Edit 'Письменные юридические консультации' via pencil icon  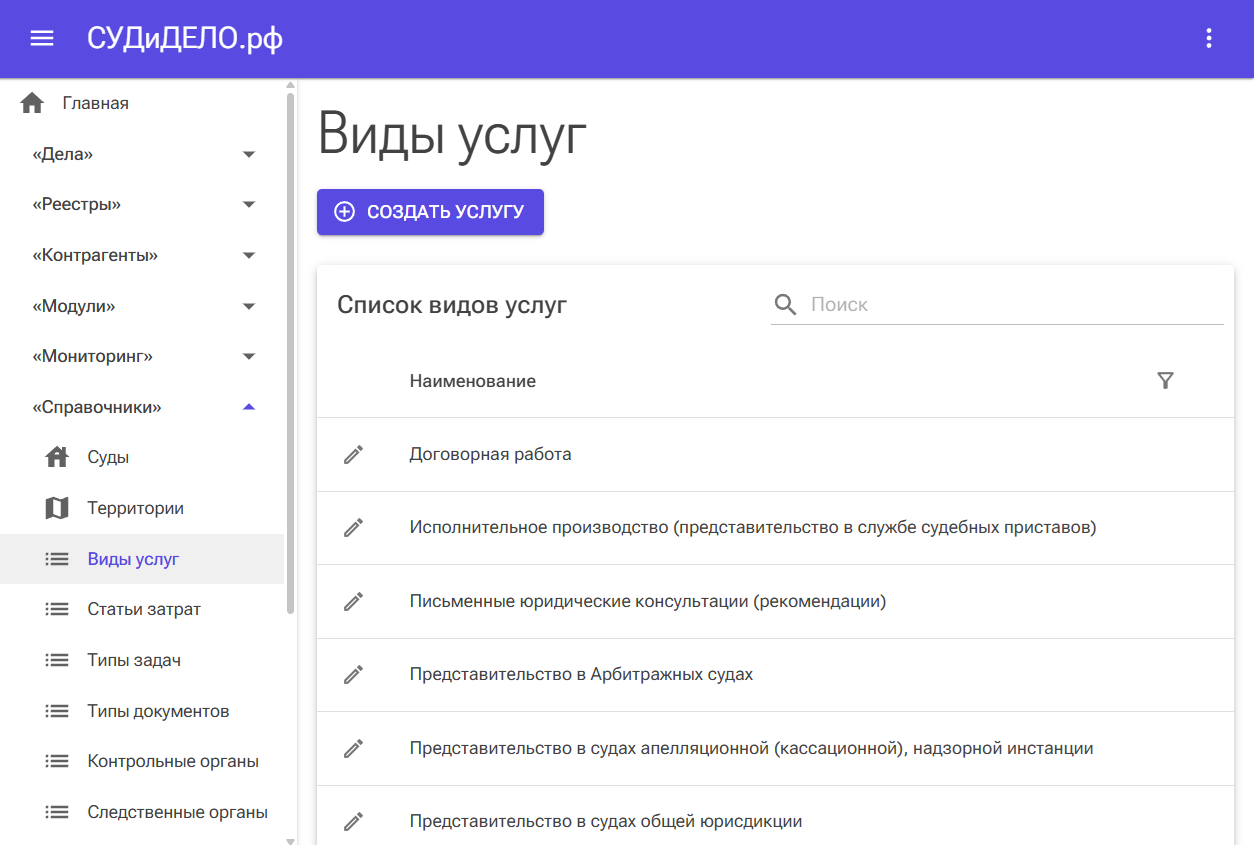pos(353,601)
